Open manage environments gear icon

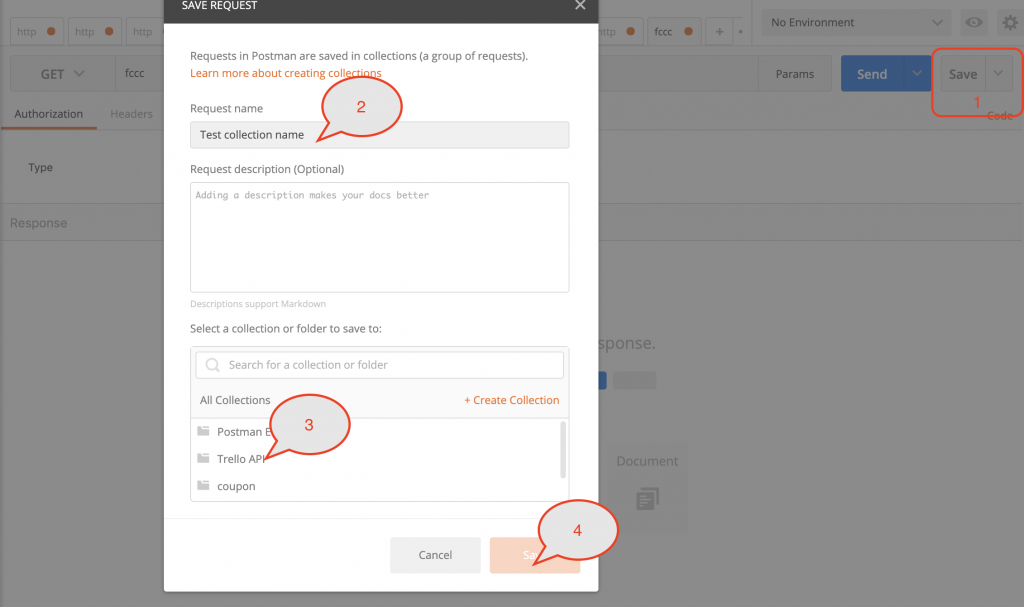[1008, 22]
